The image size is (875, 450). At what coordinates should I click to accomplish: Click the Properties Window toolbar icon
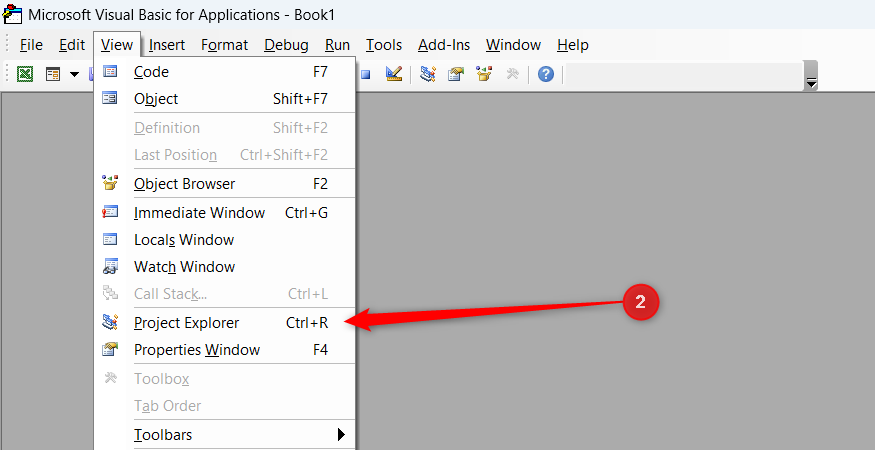[456, 74]
